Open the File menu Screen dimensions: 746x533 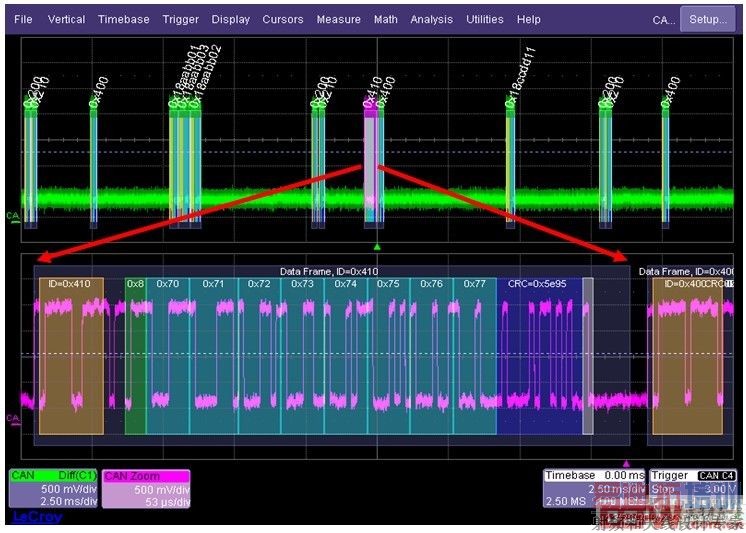tap(23, 20)
